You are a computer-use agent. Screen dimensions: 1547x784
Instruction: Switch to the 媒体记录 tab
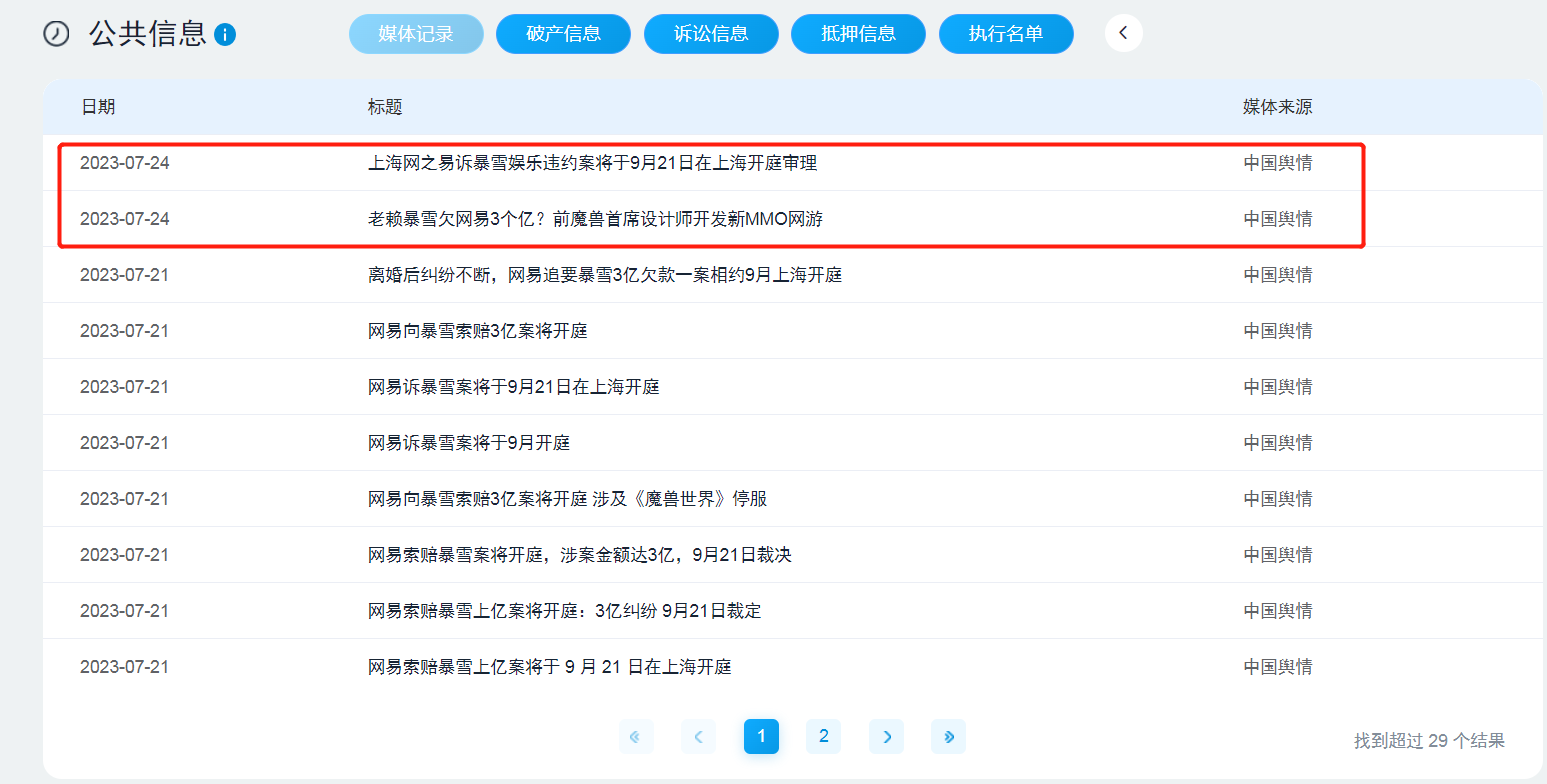pyautogui.click(x=416, y=34)
